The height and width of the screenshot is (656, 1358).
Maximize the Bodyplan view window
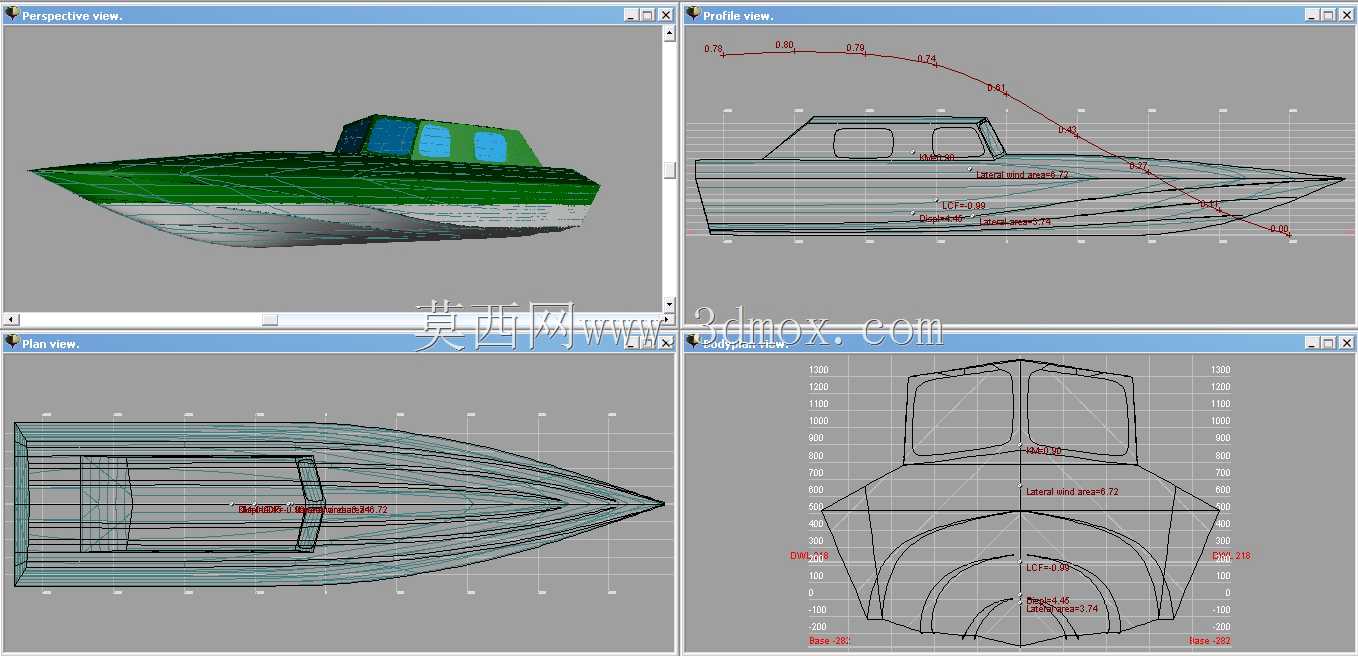[1328, 343]
